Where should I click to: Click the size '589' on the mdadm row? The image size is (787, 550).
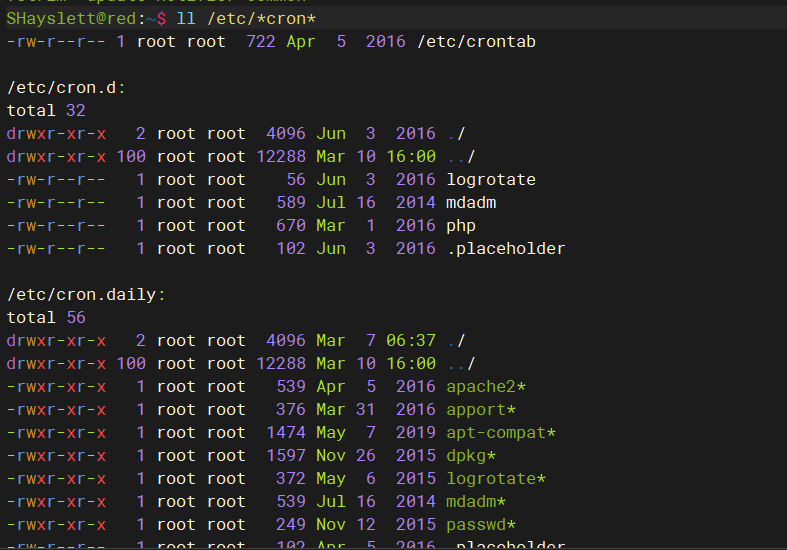point(291,203)
